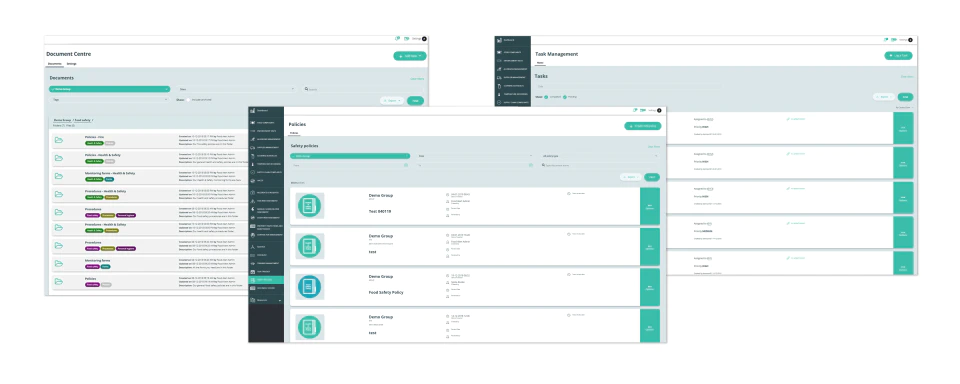Open the Monitoring forms - Health & Safety folder icon
This screenshot has height=384, width=960.
(59, 176)
